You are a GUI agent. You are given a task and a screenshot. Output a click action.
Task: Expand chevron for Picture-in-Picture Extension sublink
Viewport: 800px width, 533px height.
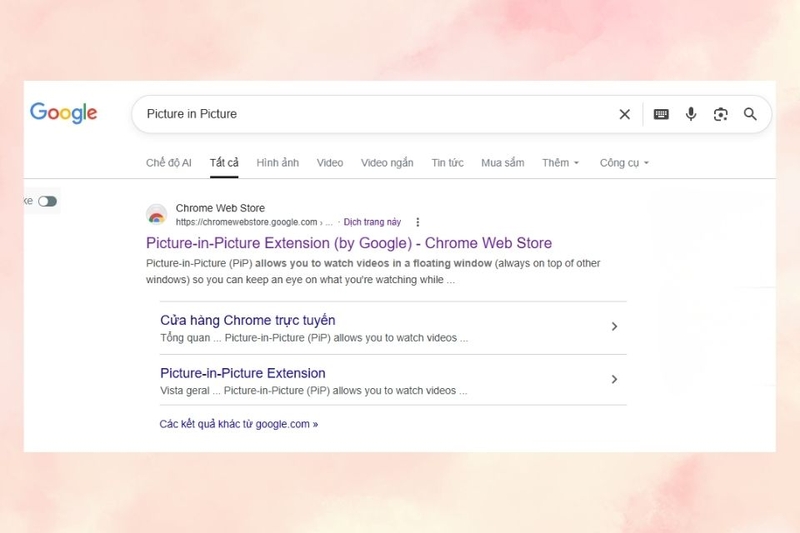coord(614,379)
